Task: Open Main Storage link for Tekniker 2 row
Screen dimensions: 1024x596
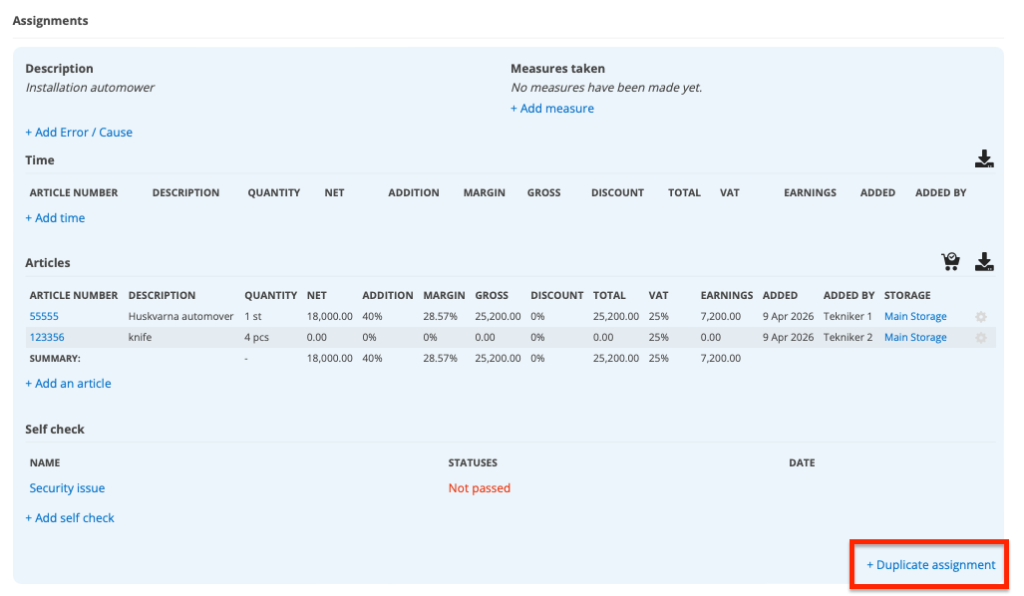Action: click(x=915, y=338)
